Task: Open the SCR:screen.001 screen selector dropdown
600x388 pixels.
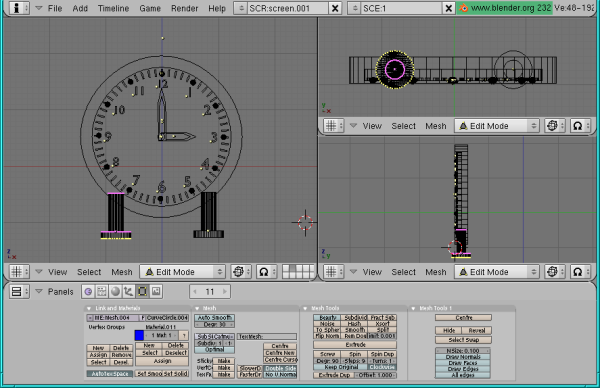Action: 240,8
